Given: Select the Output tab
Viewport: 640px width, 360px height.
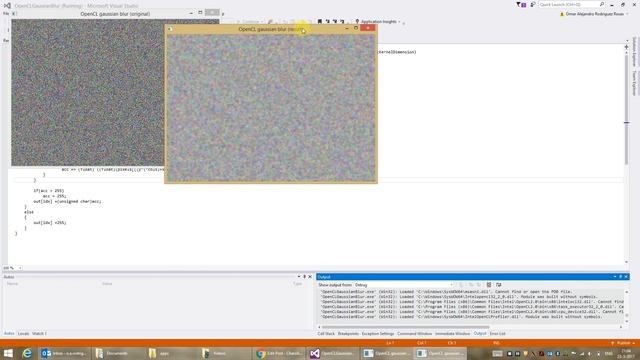Looking at the screenshot, I should (x=480, y=333).
